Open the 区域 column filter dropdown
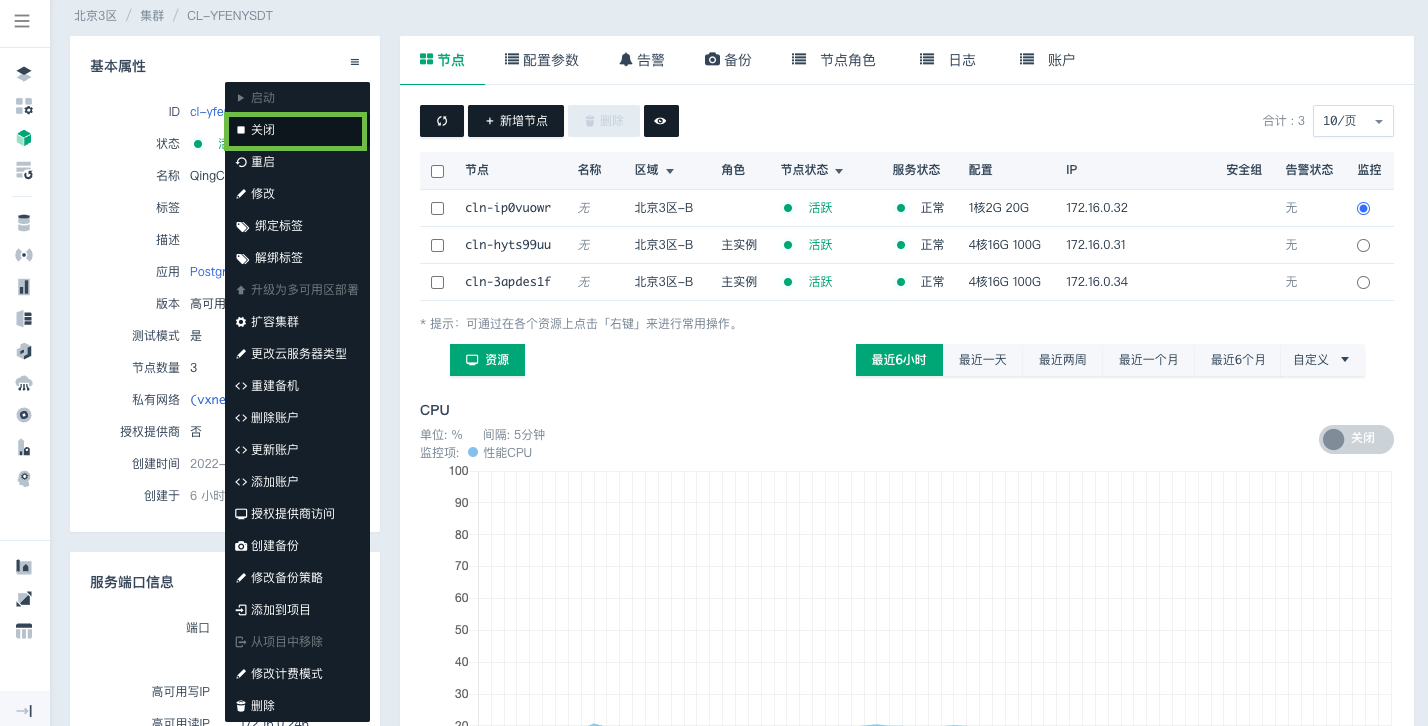This screenshot has width=1428, height=726. [x=670, y=171]
